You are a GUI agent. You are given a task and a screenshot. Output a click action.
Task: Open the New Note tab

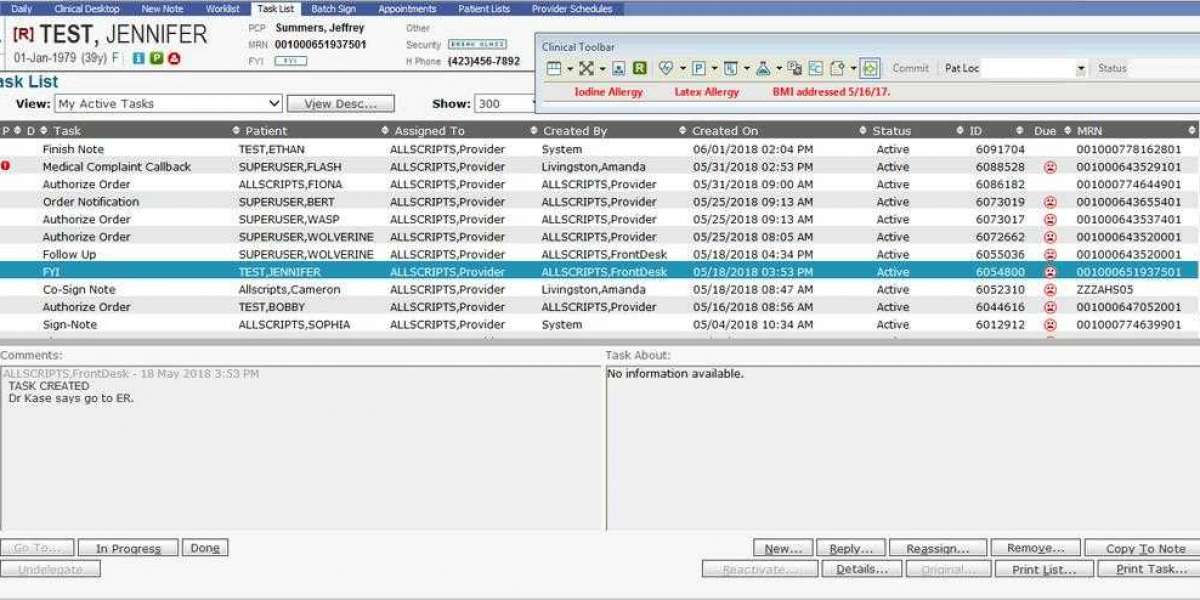click(x=162, y=8)
